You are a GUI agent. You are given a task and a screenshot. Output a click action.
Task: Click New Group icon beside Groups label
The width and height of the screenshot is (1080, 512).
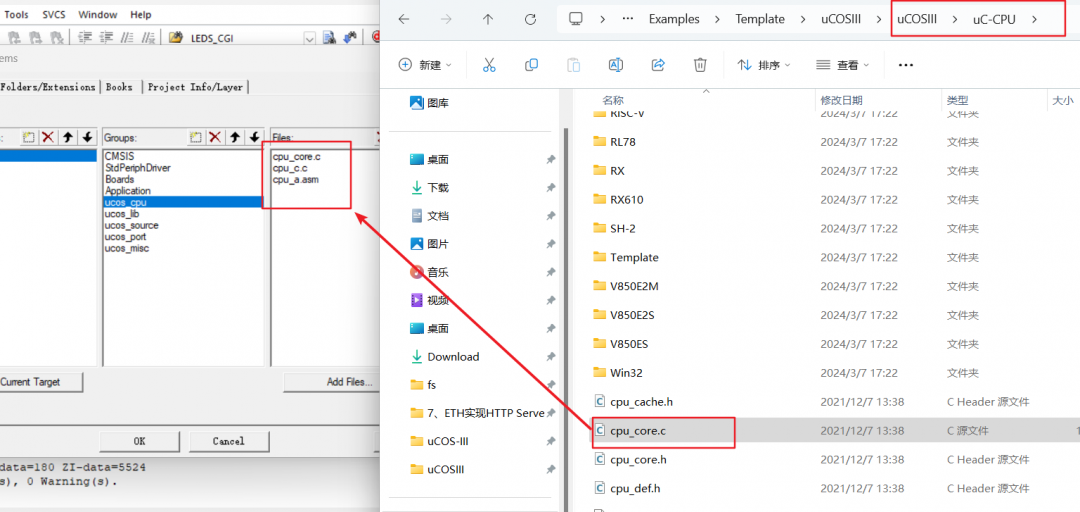tap(196, 137)
